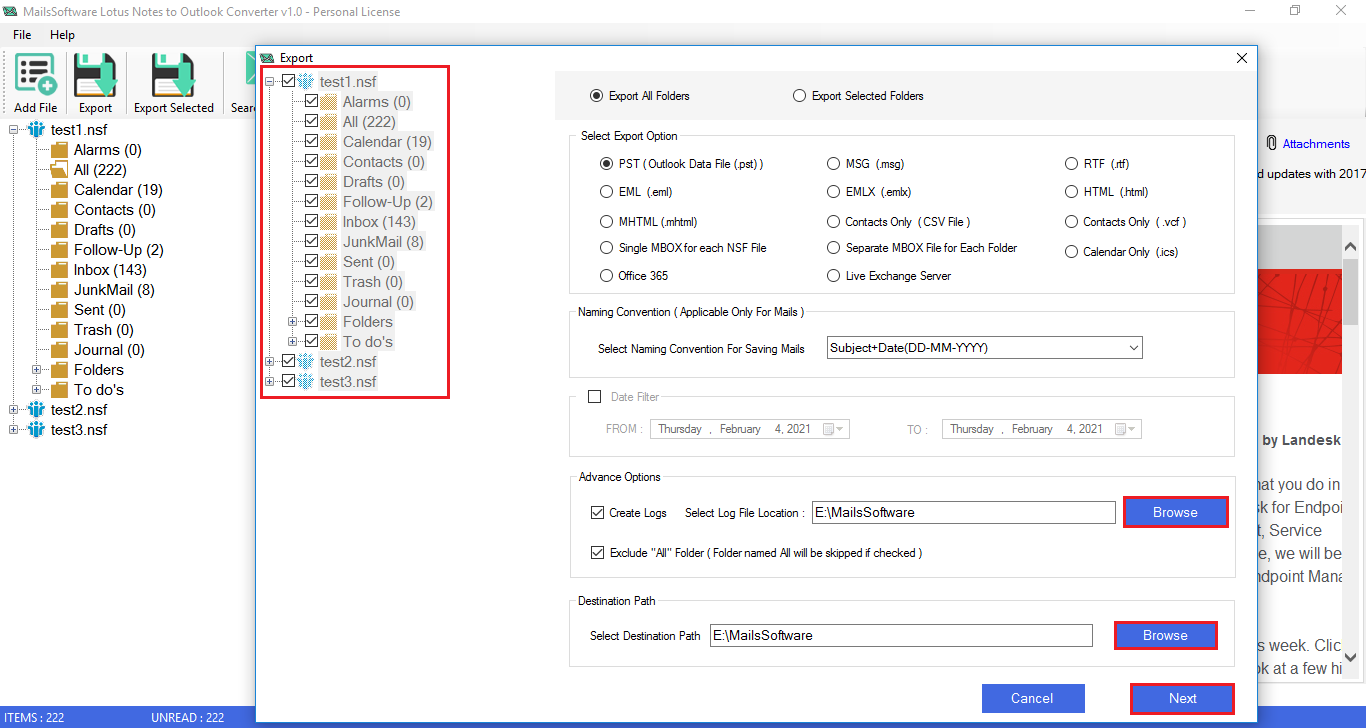Image resolution: width=1366 pixels, height=728 pixels.
Task: Collapse test1.nsf in main tree
Action: click(x=14, y=130)
